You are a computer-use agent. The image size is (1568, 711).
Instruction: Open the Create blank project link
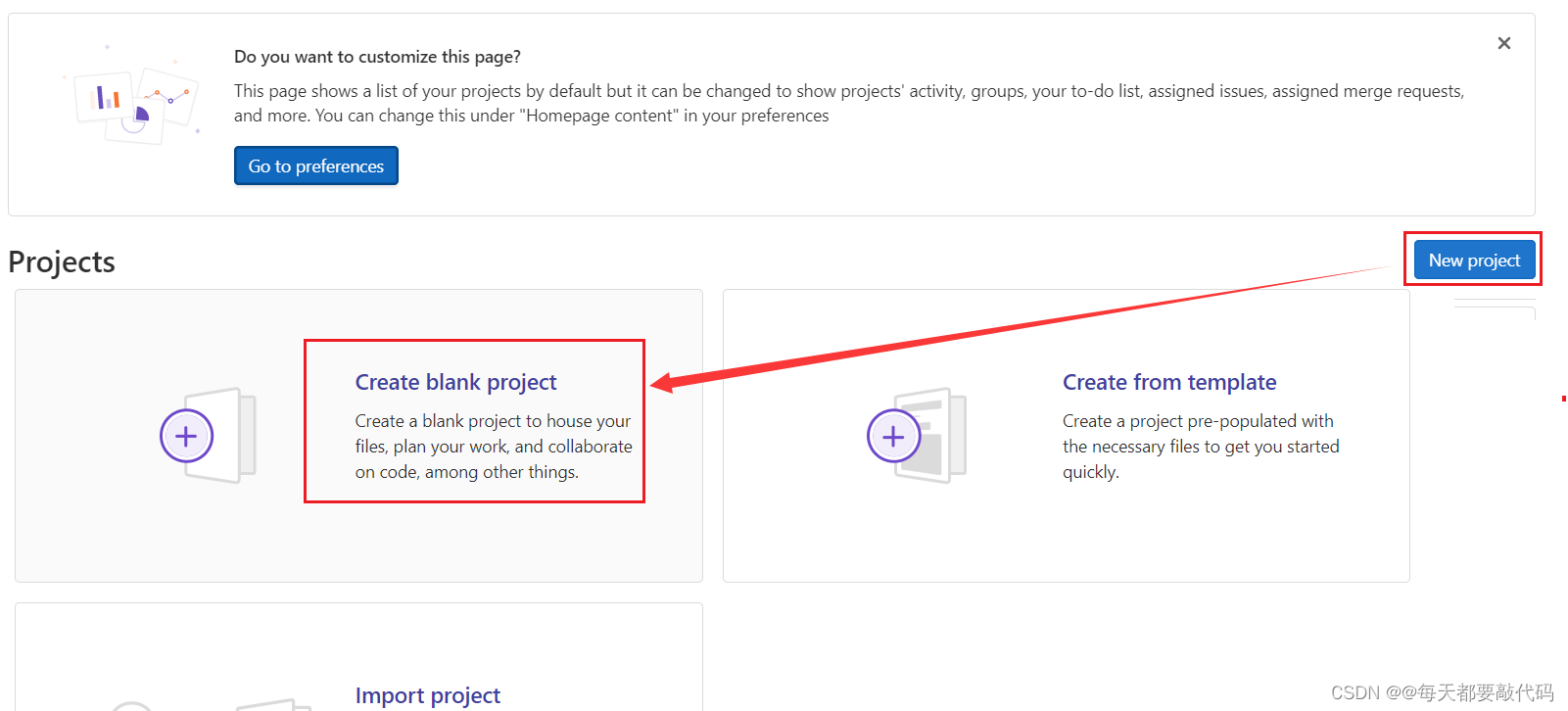click(x=455, y=382)
